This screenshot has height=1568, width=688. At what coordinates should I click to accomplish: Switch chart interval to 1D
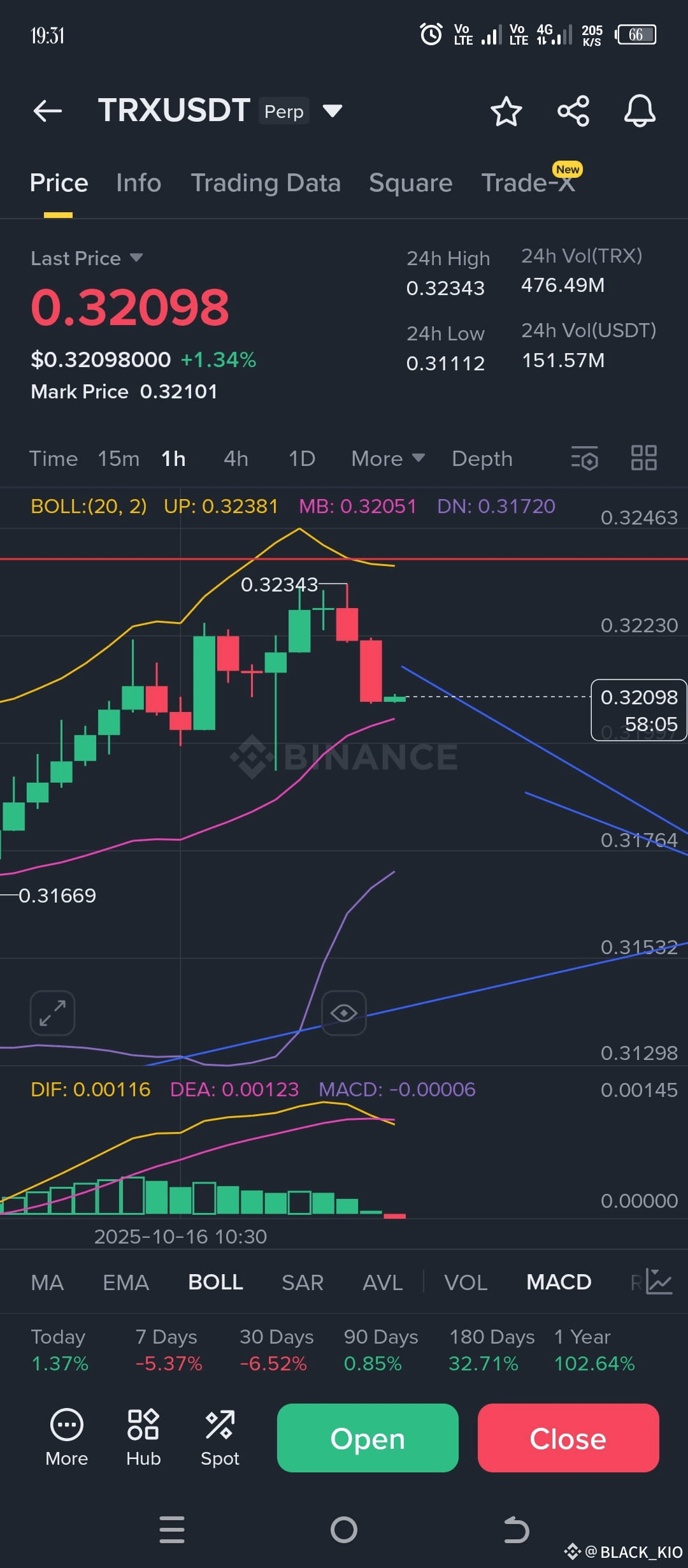302,458
